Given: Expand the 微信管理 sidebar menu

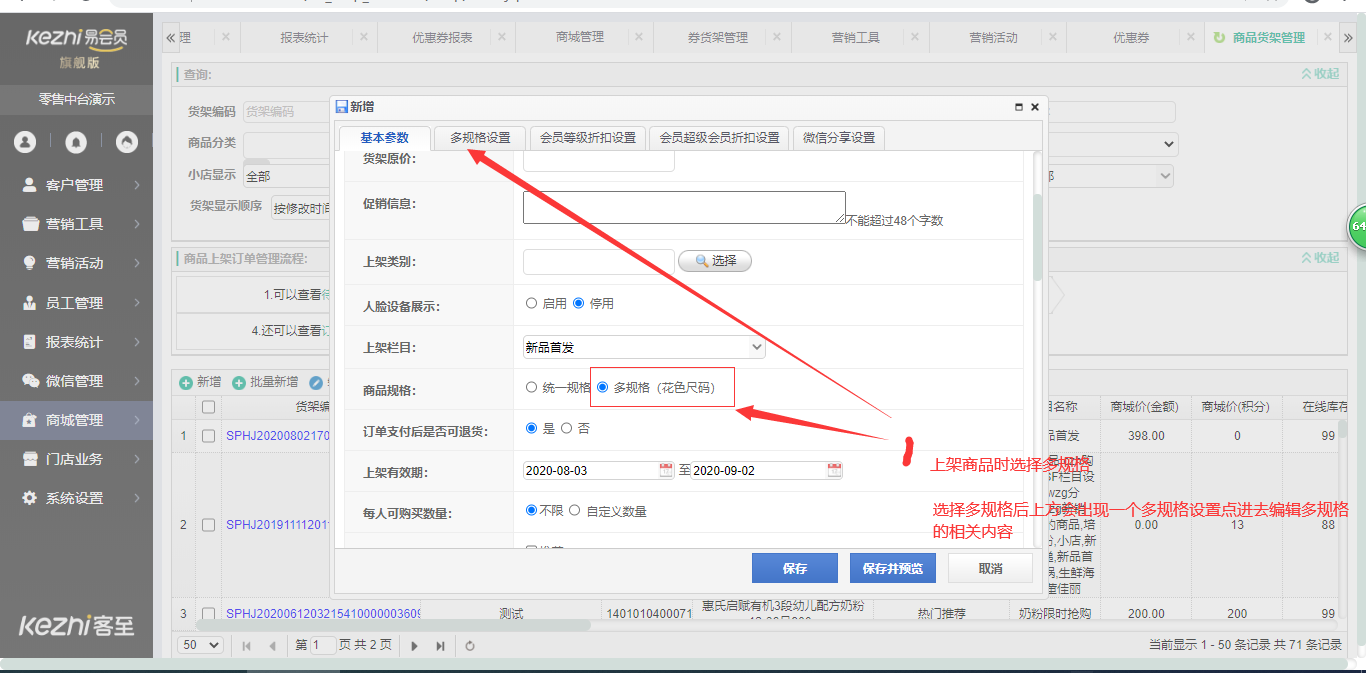Looking at the screenshot, I should pyautogui.click(x=137, y=381).
